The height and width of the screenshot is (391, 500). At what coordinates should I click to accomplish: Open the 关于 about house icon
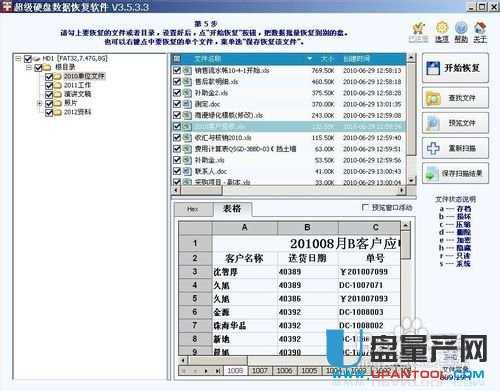[x=480, y=28]
